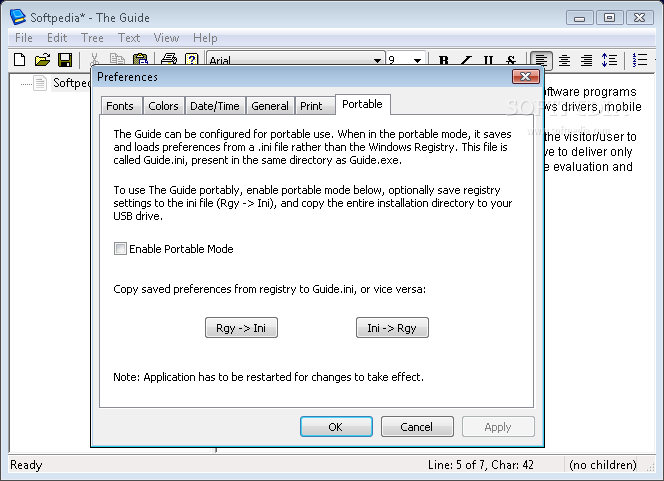
Task: Save using the floppy disk icon
Action: (x=65, y=60)
